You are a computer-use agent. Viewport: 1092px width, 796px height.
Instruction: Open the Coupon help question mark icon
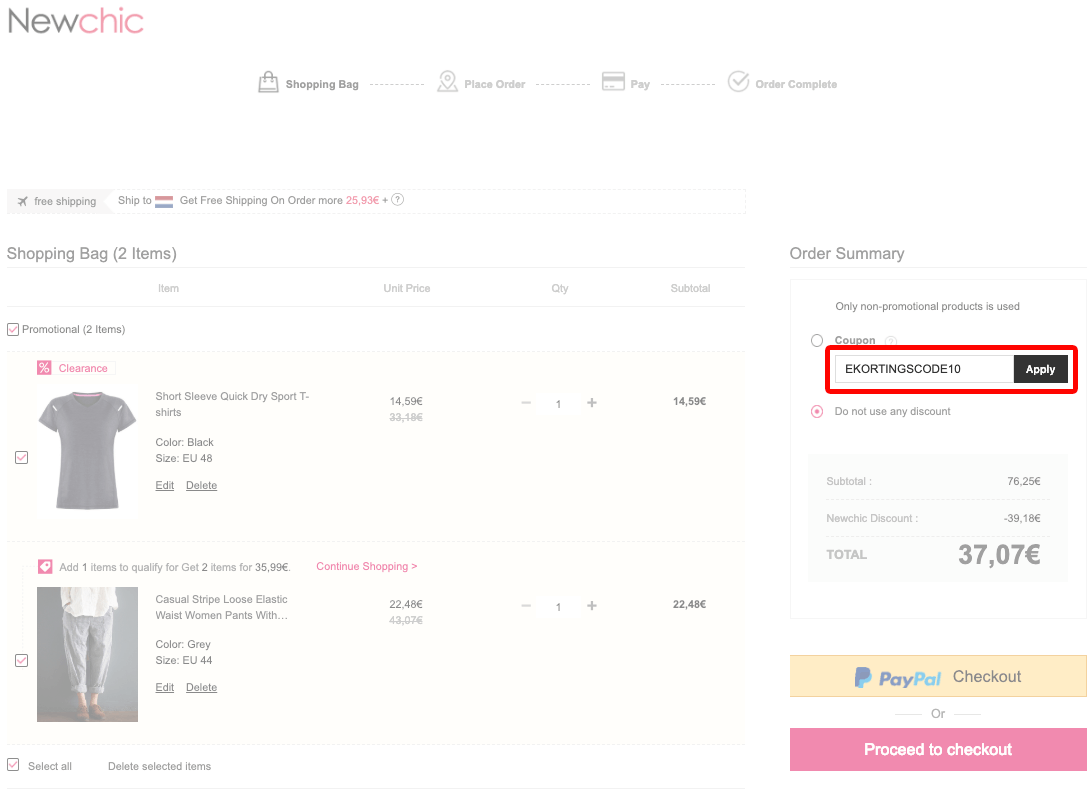(x=890, y=341)
